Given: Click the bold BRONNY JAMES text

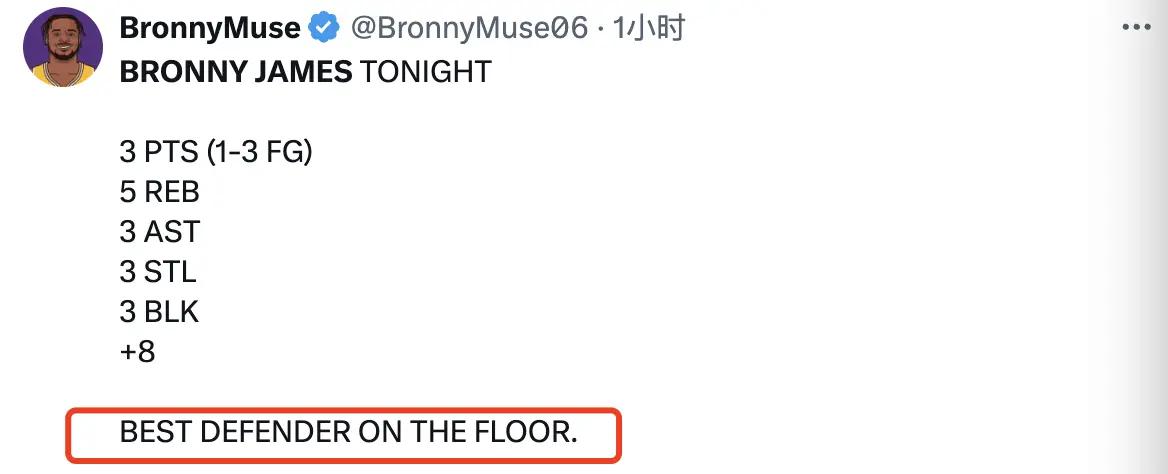Looking at the screenshot, I should click(235, 72).
